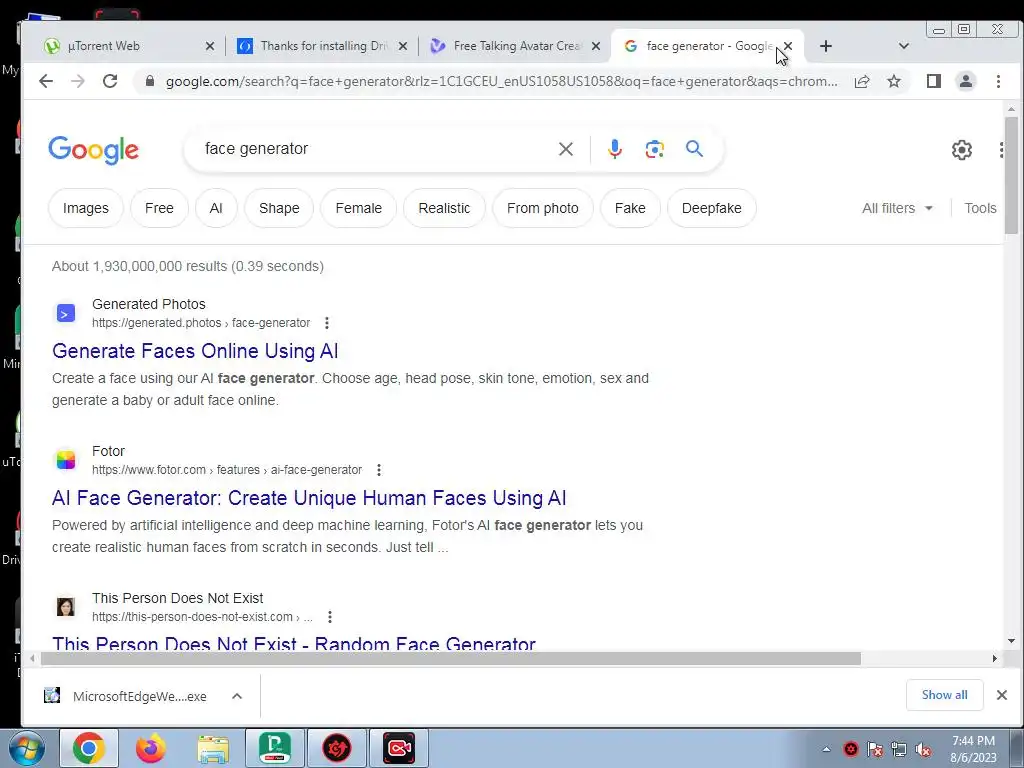
Task: Close the face generator Google tab
Action: [x=788, y=46]
